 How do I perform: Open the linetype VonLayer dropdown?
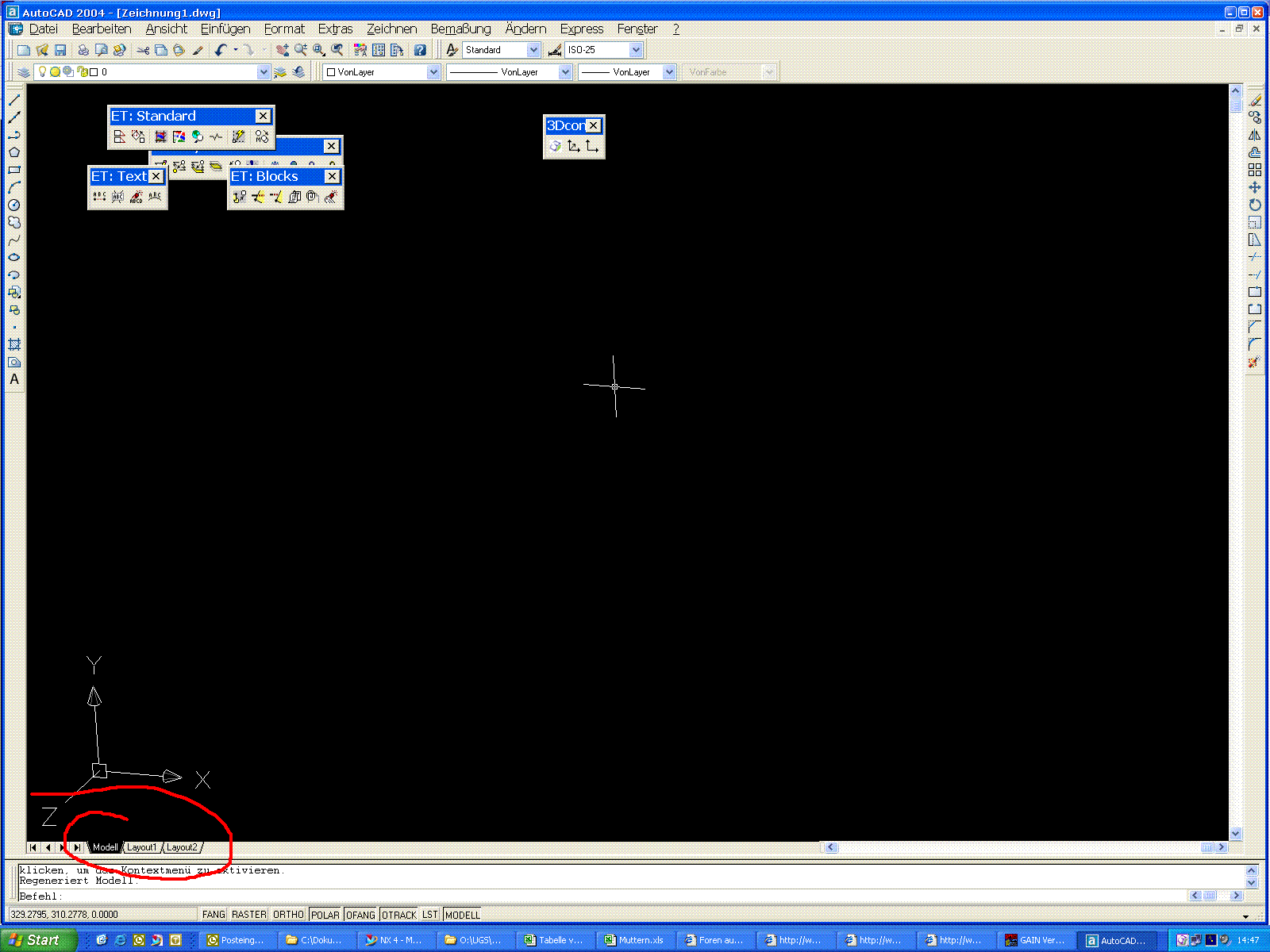pos(565,72)
